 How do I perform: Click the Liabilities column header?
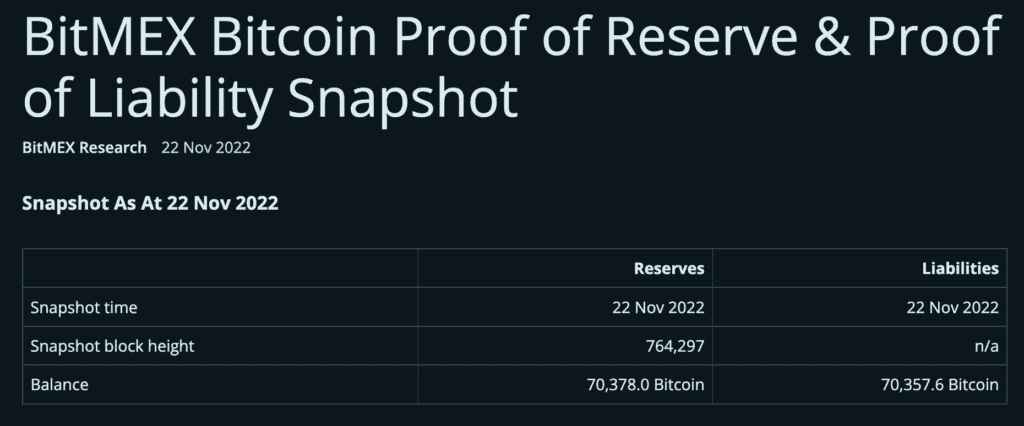click(960, 268)
